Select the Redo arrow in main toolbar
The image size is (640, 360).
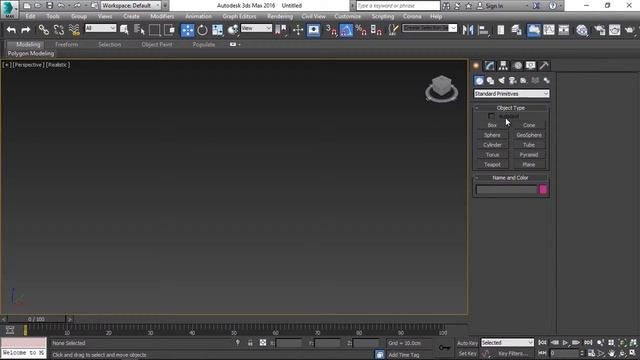(x=25, y=30)
